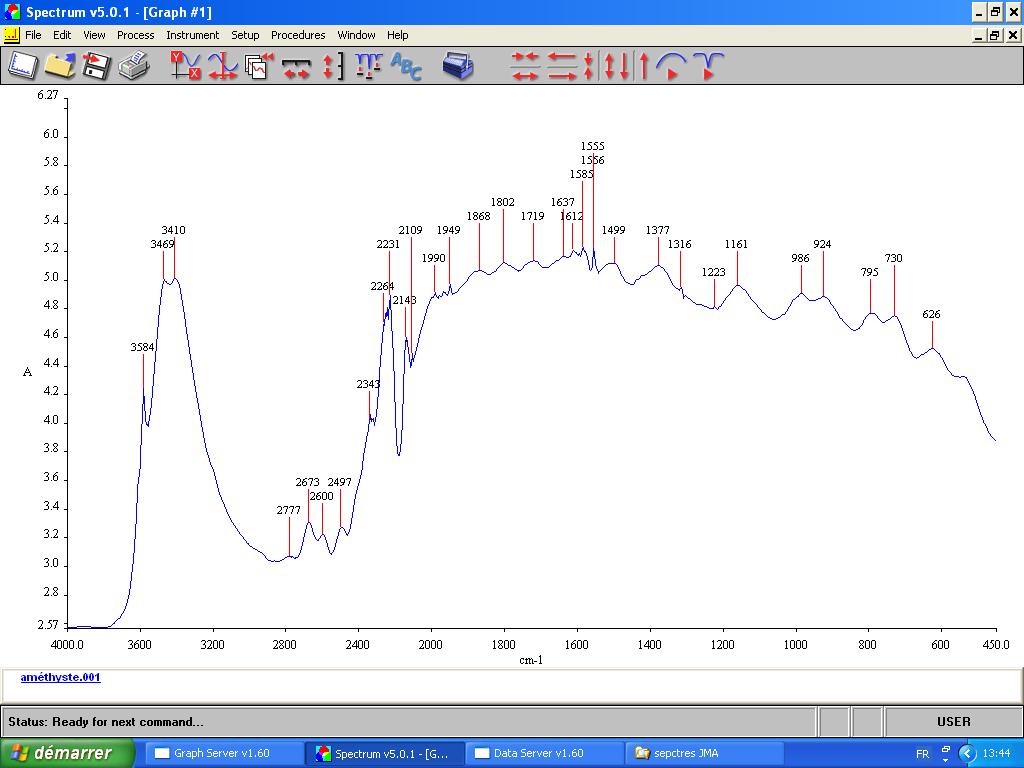Open a spectrum file with folder icon
The image size is (1024, 768).
pyautogui.click(x=59, y=67)
